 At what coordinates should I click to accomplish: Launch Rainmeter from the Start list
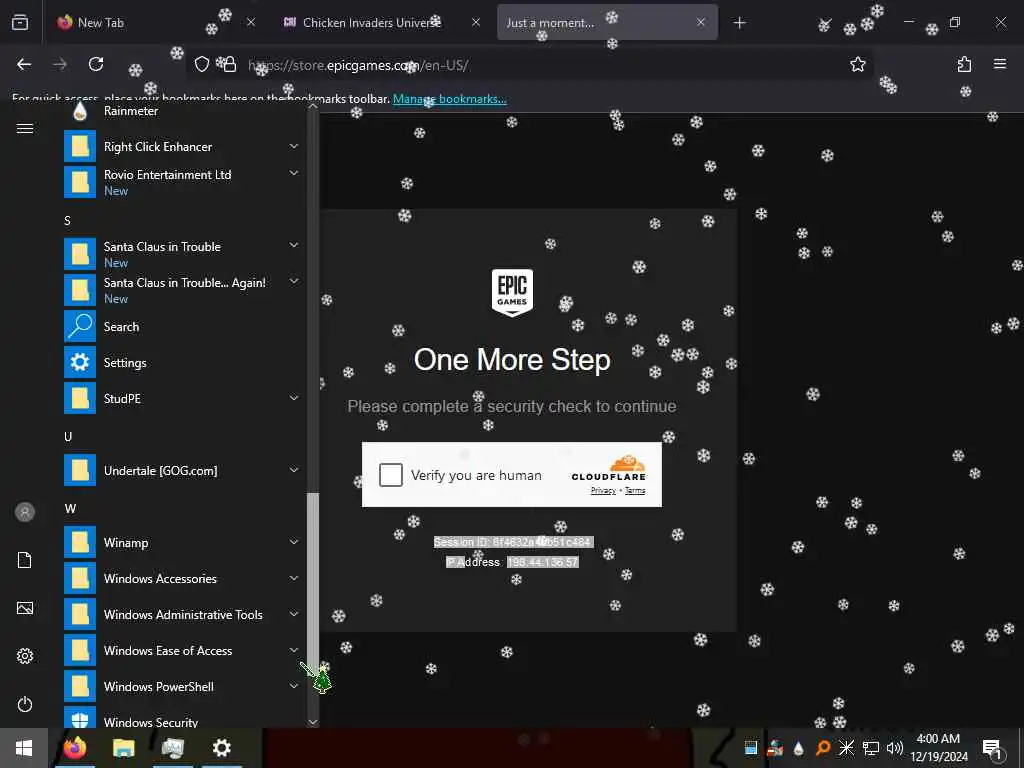181,111
